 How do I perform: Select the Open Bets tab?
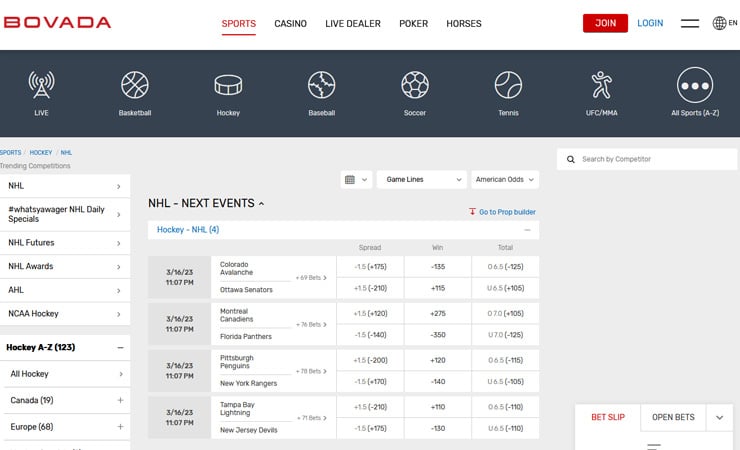click(x=673, y=417)
